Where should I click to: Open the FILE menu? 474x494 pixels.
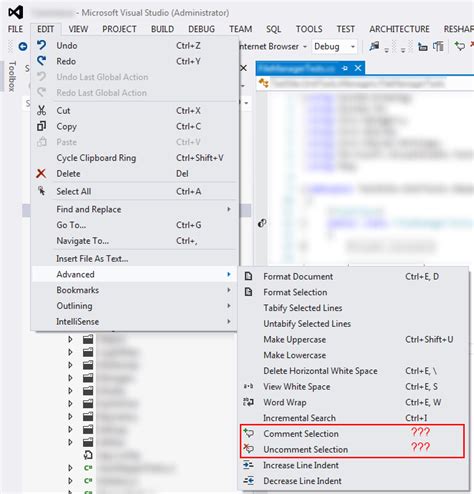[15, 29]
